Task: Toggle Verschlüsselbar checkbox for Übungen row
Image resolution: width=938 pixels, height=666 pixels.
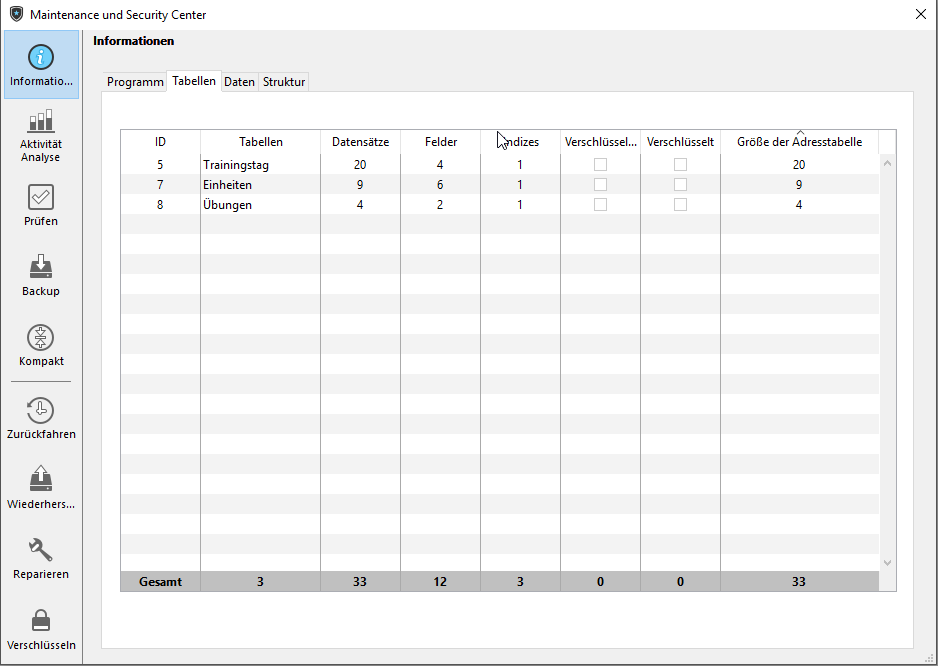Action: 600,204
